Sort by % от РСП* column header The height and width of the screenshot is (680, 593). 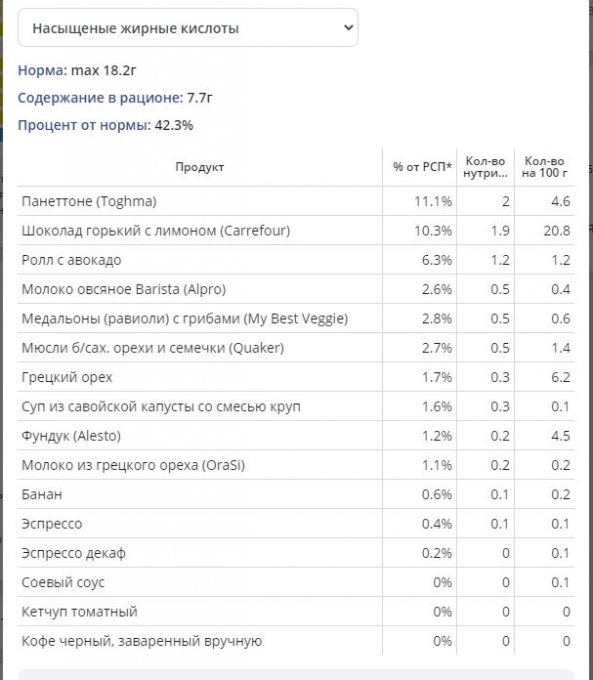[423, 167]
